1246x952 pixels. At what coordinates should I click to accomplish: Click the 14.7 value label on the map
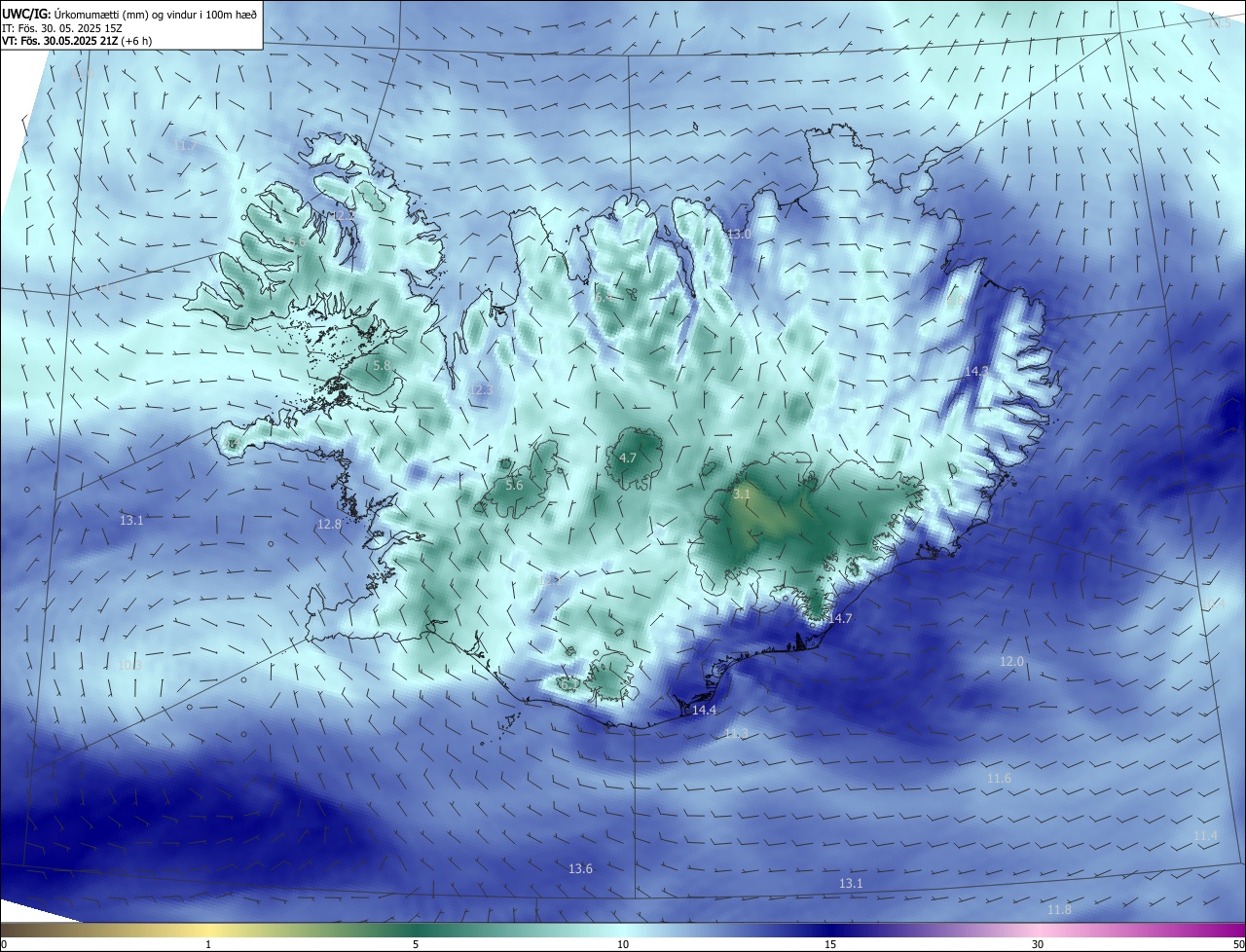[x=840, y=618]
